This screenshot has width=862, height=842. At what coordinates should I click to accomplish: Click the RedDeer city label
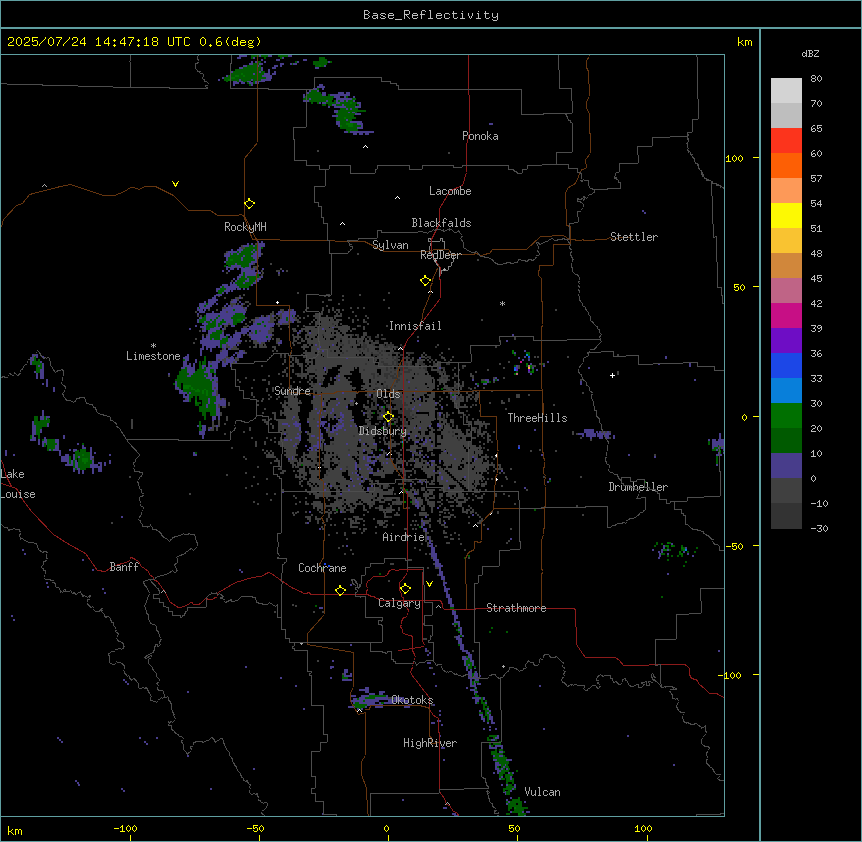[x=440, y=255]
